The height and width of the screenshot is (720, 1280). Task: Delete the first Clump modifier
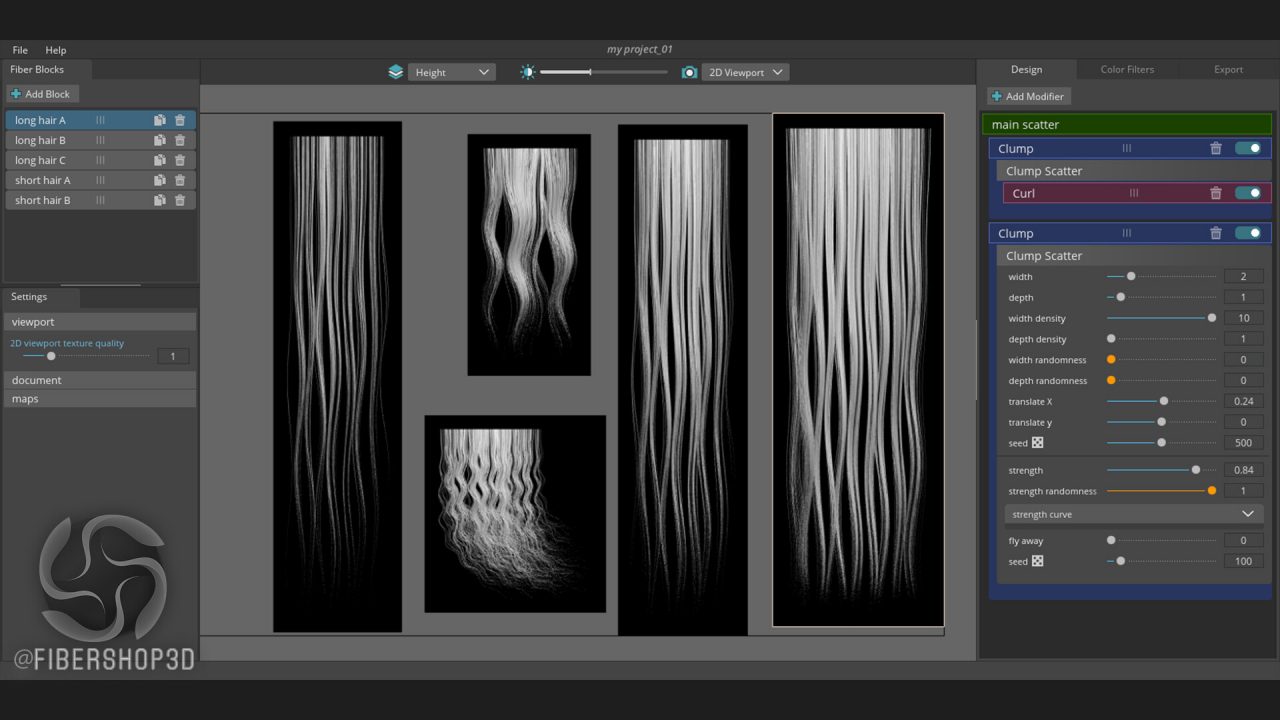click(1216, 148)
